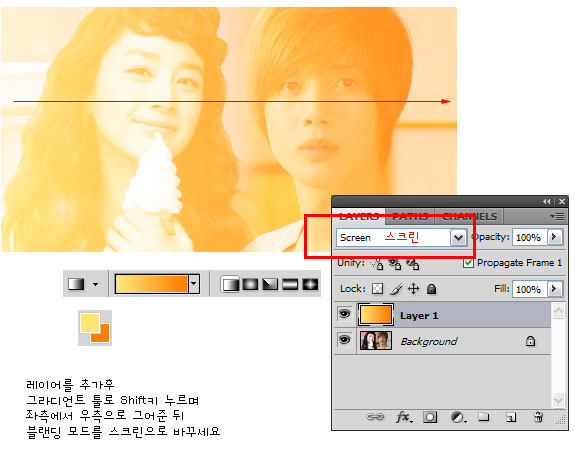
Task: Add a layer mask
Action: pyautogui.click(x=430, y=417)
